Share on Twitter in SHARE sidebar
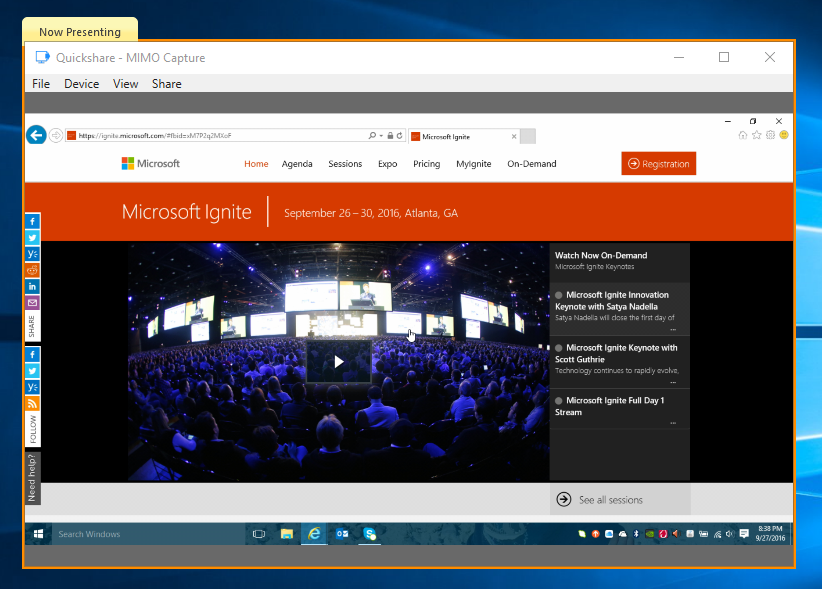 point(33,238)
